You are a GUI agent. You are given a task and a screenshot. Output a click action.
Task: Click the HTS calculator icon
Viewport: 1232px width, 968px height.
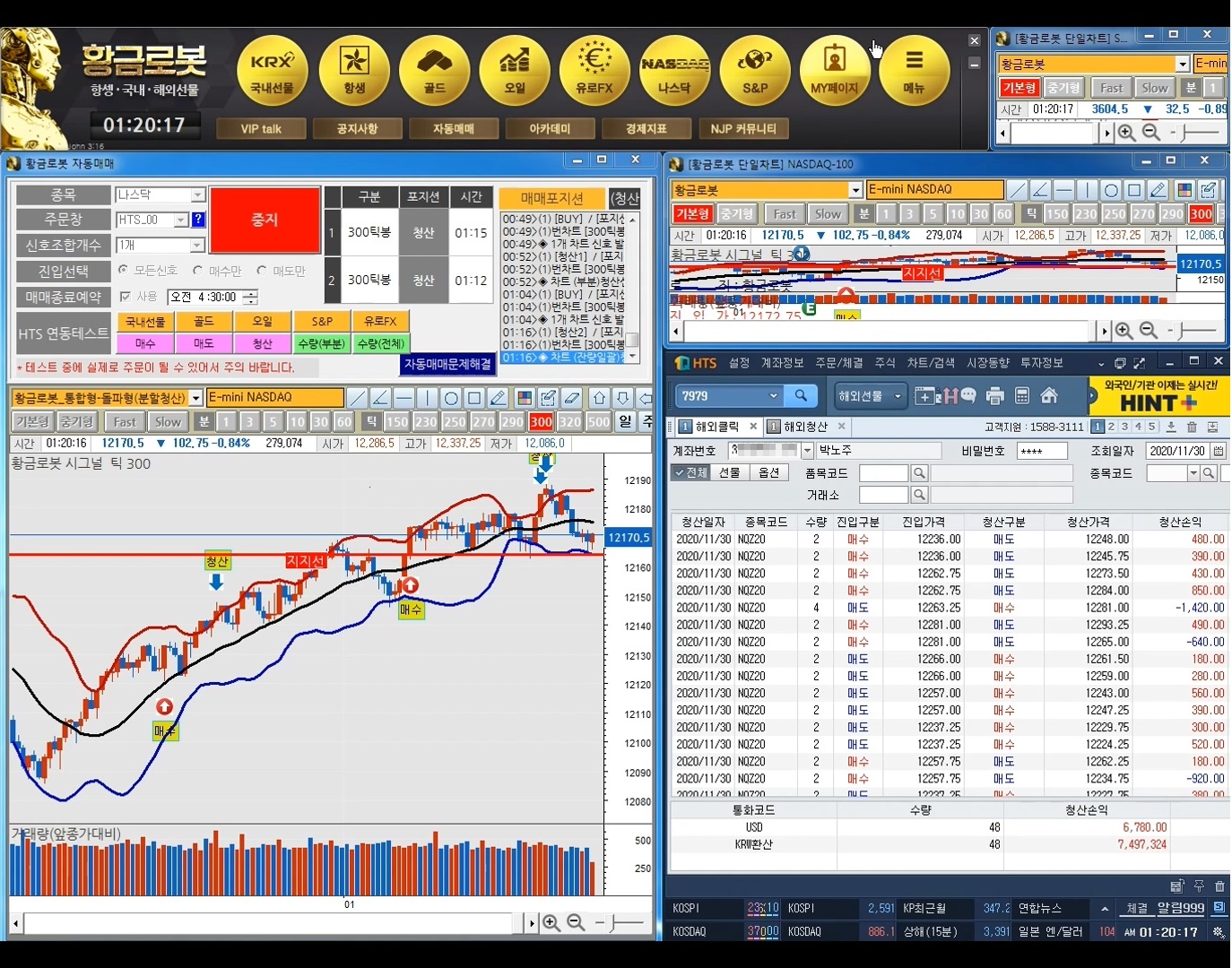click(1021, 395)
